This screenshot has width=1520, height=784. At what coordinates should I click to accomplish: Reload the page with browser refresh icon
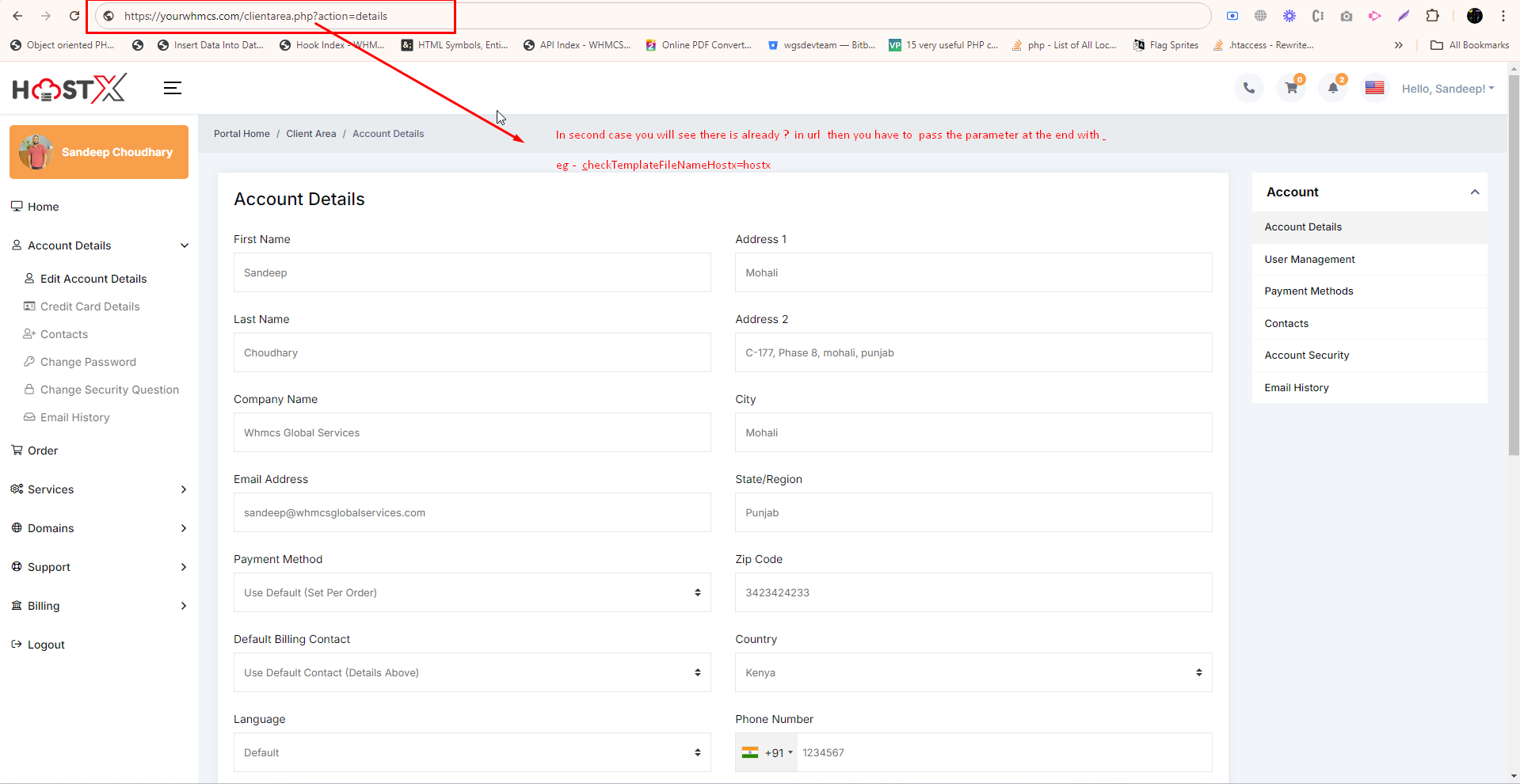(x=74, y=16)
